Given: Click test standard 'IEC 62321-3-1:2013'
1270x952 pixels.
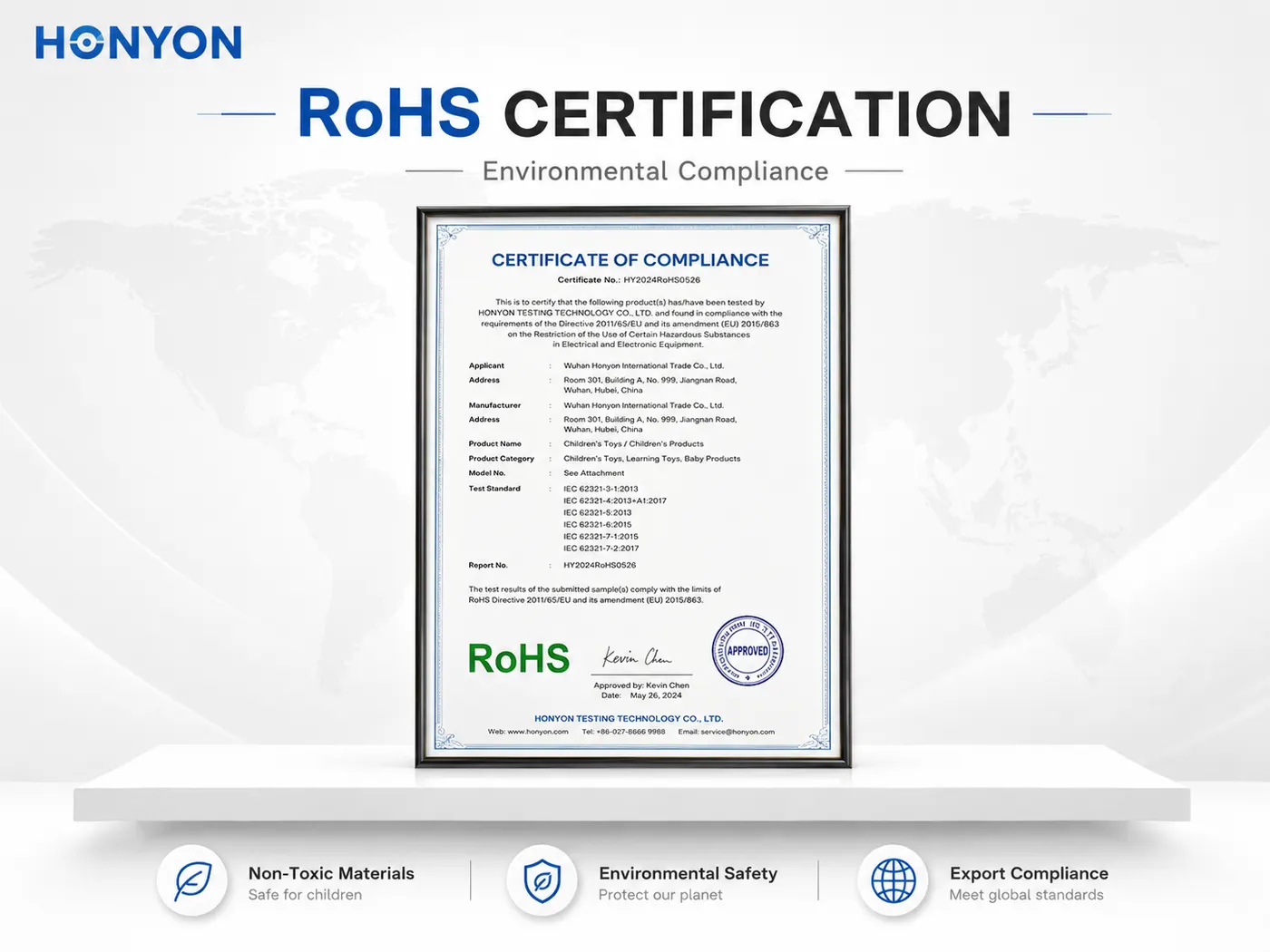Looking at the screenshot, I should tap(601, 489).
